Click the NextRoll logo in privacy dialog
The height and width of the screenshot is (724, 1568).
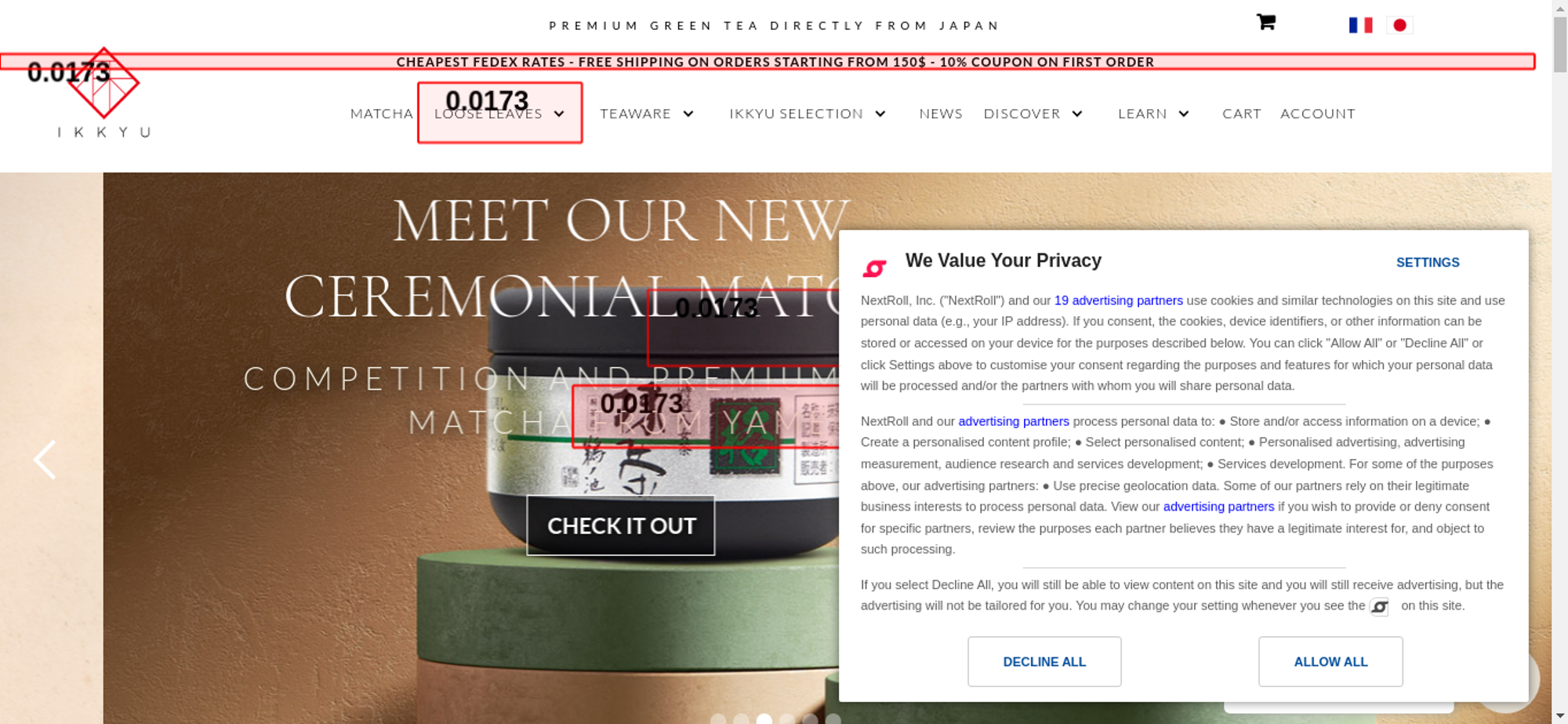(874, 268)
